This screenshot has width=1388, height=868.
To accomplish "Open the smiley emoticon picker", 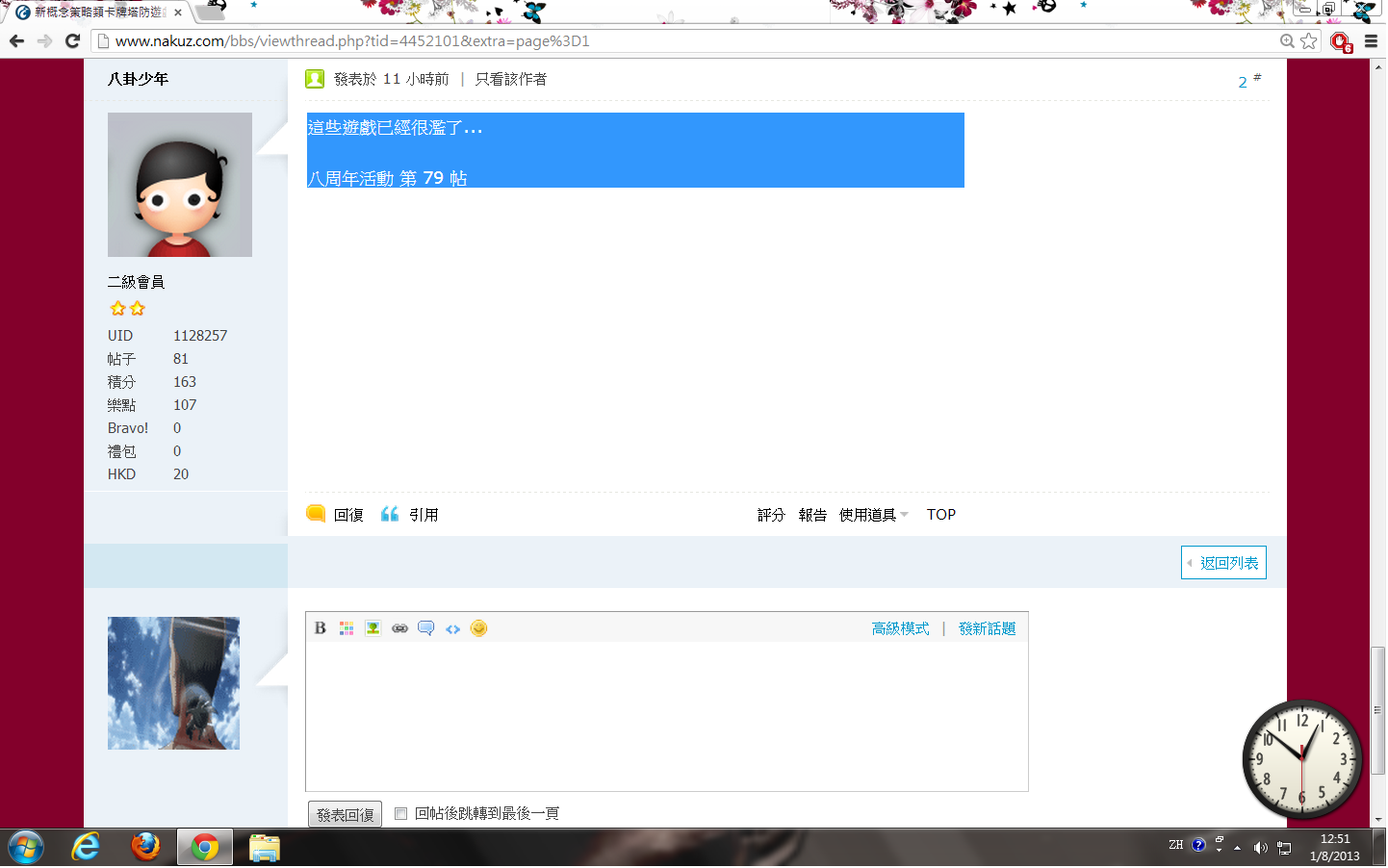I will tap(478, 628).
